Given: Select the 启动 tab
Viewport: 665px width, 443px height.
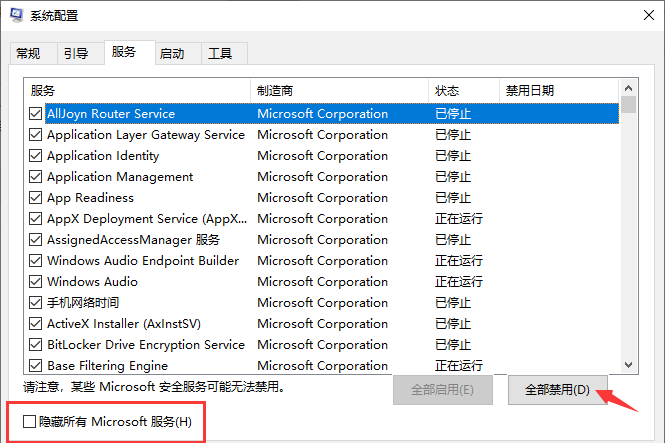Looking at the screenshot, I should 172,53.
